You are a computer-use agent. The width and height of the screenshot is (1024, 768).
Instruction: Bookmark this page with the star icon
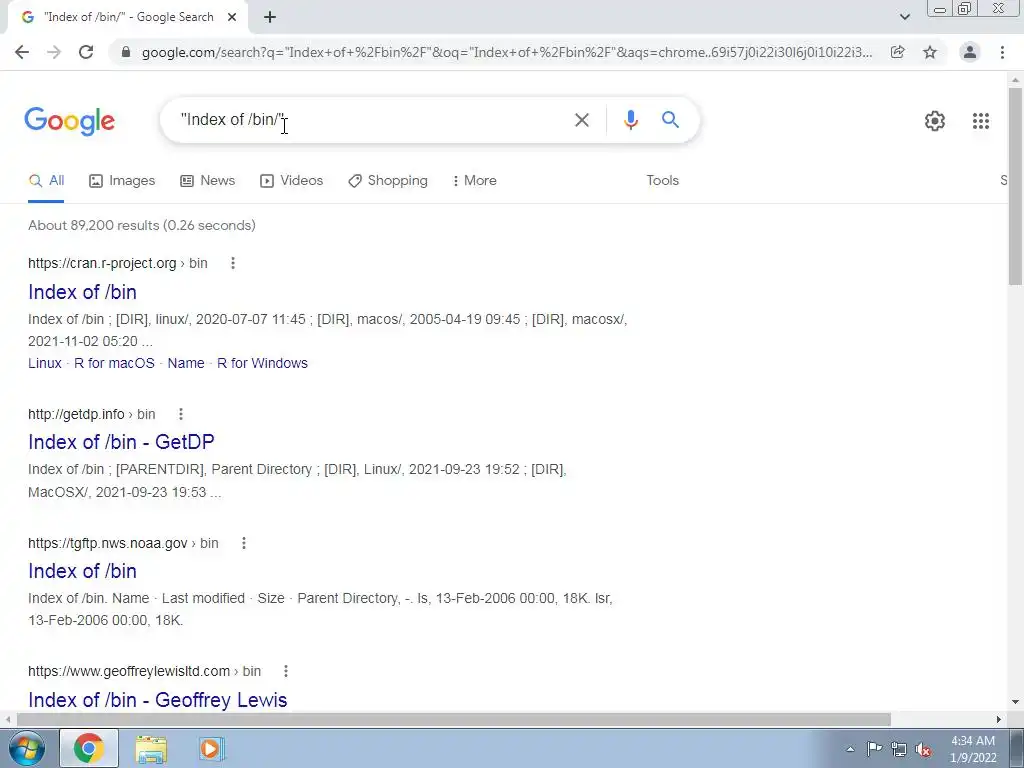(930, 52)
